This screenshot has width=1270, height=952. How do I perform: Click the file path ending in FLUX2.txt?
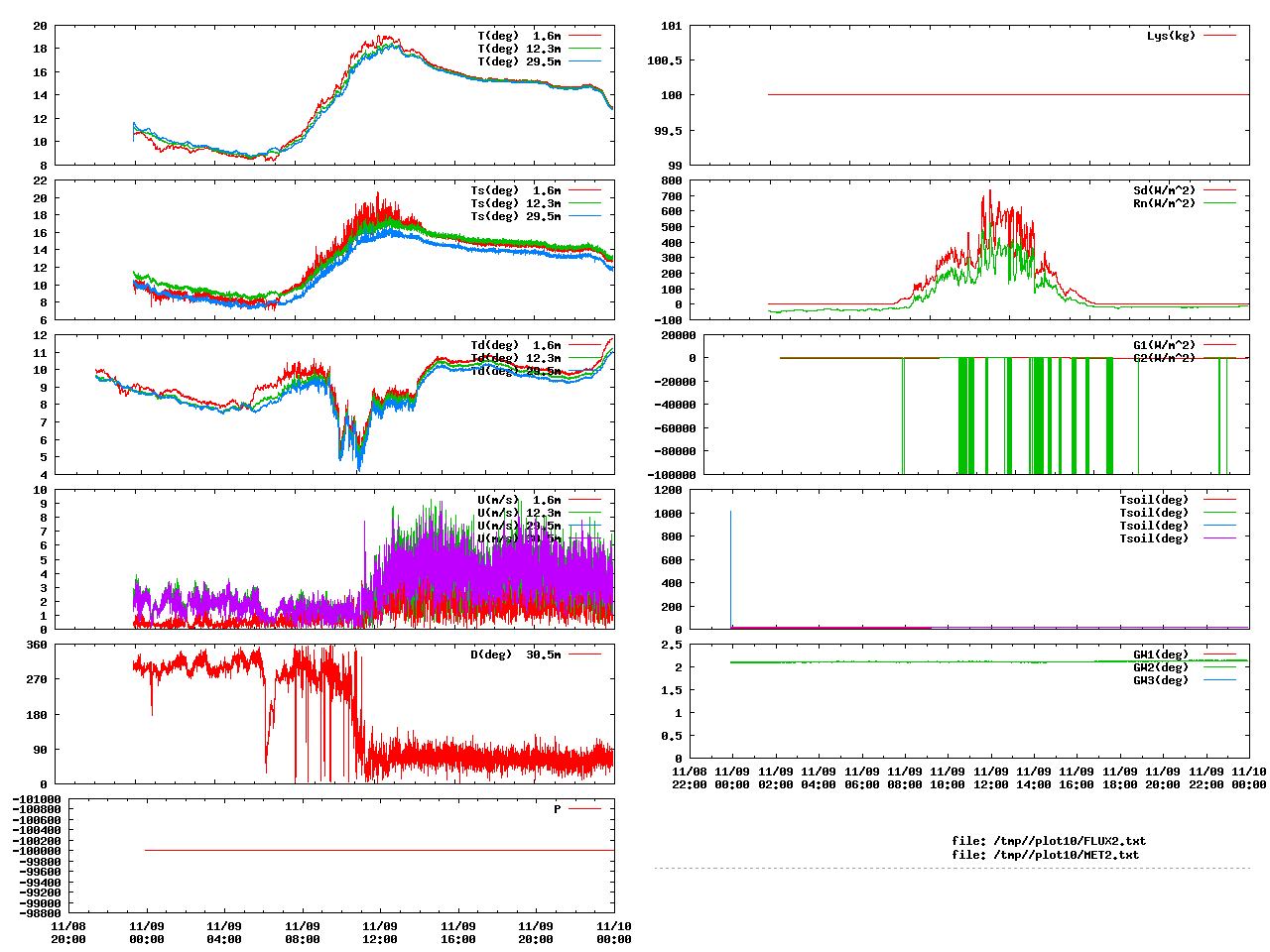click(x=1049, y=841)
